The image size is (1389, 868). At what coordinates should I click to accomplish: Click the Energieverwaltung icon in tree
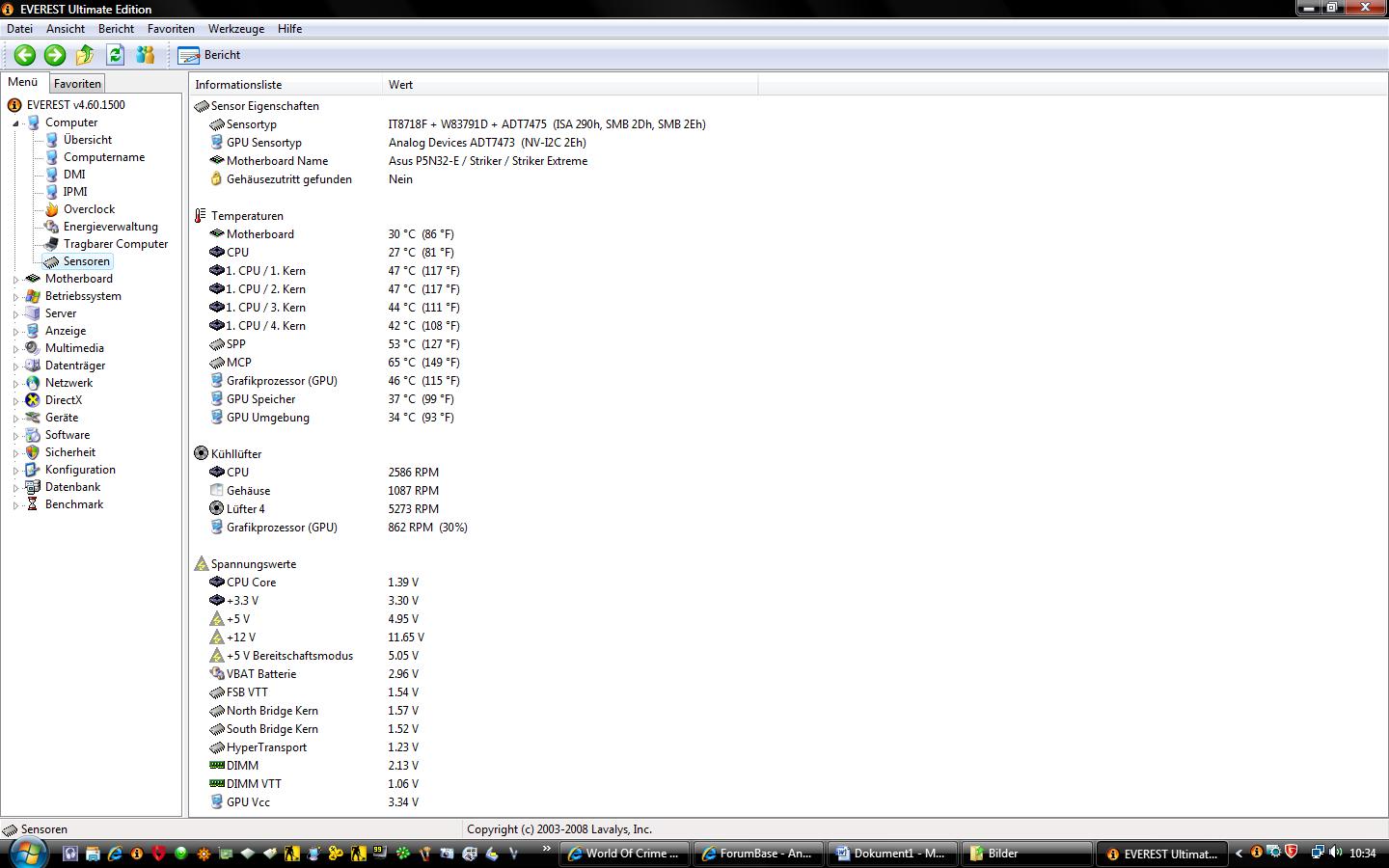pyautogui.click(x=52, y=227)
